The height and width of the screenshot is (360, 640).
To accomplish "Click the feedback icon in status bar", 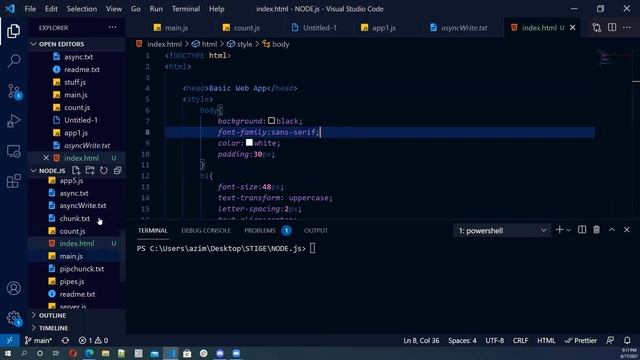I will tap(610, 340).
